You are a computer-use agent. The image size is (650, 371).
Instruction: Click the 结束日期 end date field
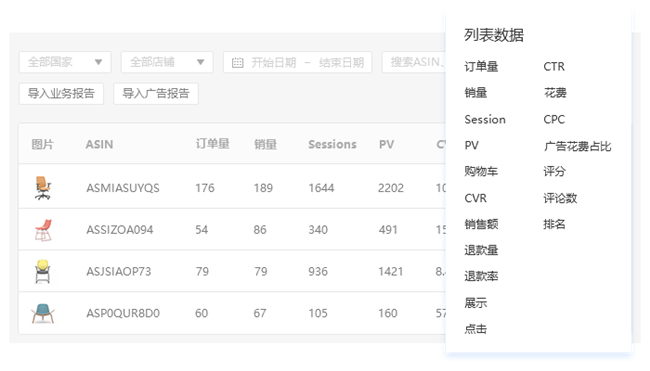tap(341, 63)
